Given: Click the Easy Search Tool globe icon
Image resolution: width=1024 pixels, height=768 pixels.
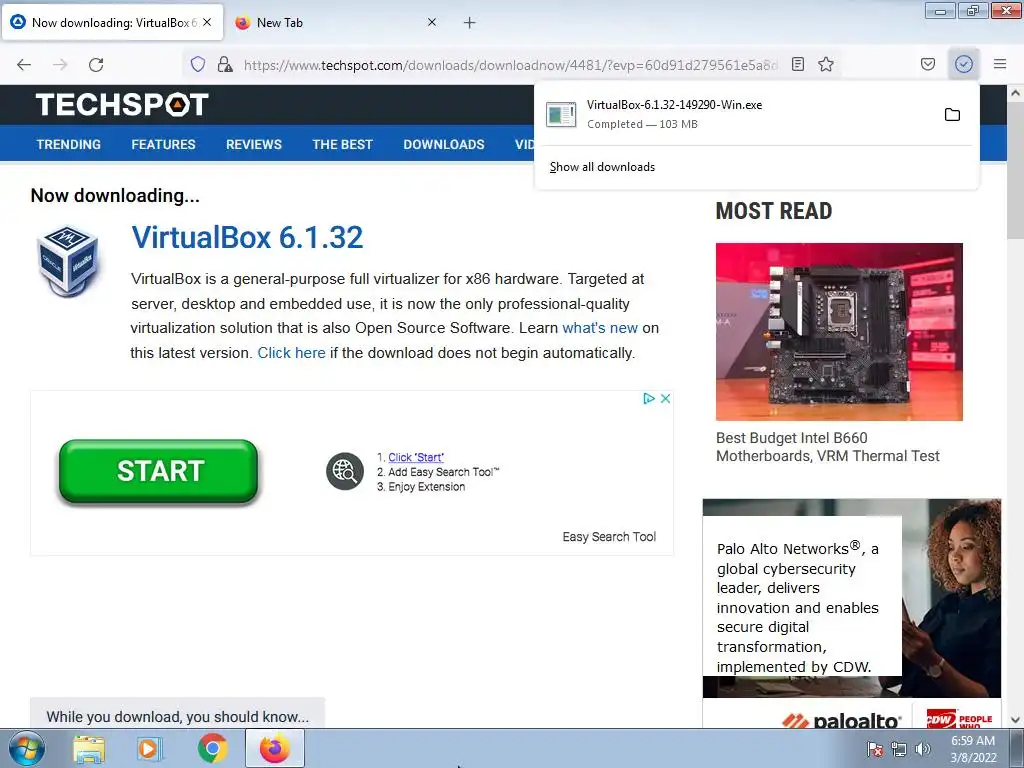Looking at the screenshot, I should [x=345, y=471].
